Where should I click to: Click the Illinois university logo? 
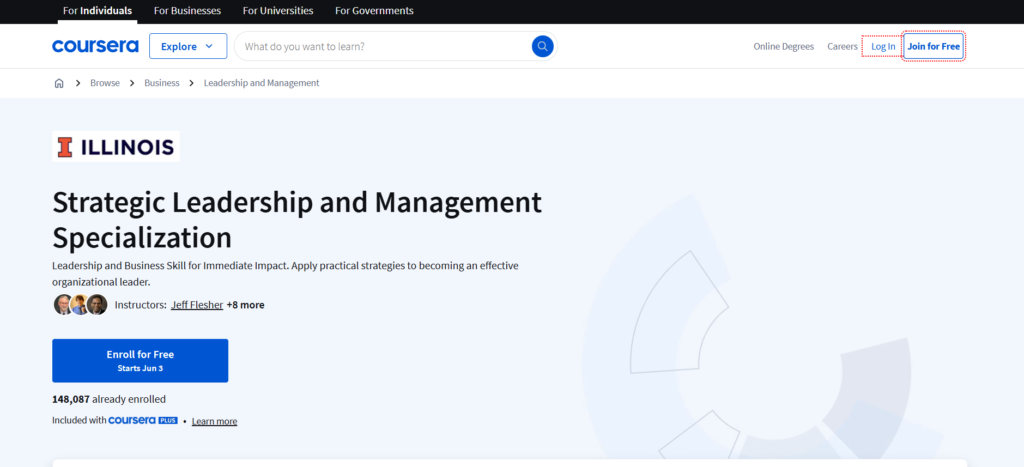pos(116,146)
